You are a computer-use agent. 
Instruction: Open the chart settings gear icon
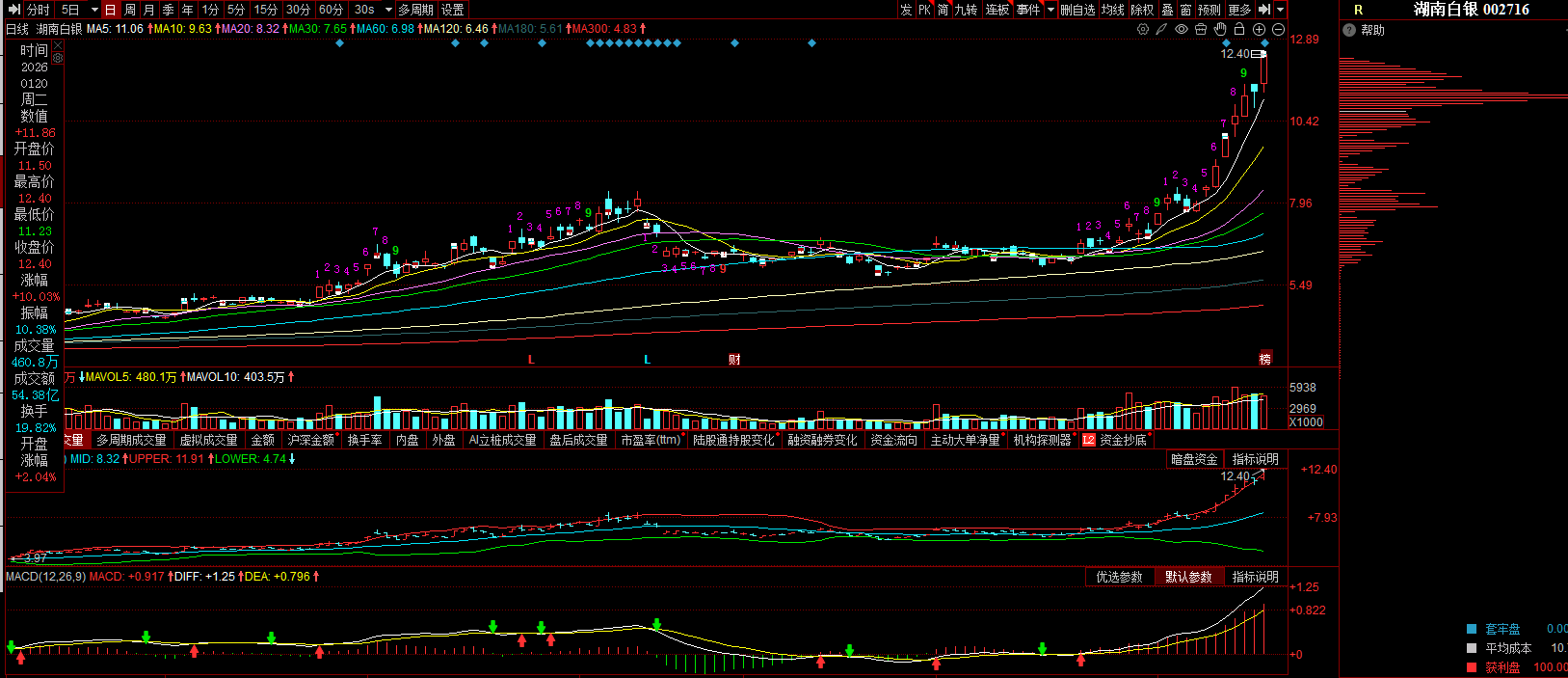pyautogui.click(x=1143, y=29)
